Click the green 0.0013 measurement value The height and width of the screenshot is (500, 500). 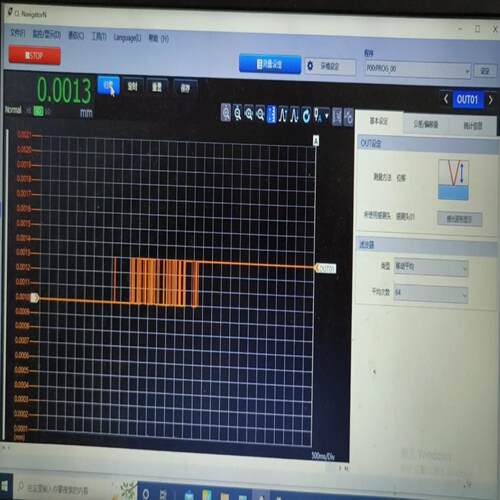click(x=64, y=90)
